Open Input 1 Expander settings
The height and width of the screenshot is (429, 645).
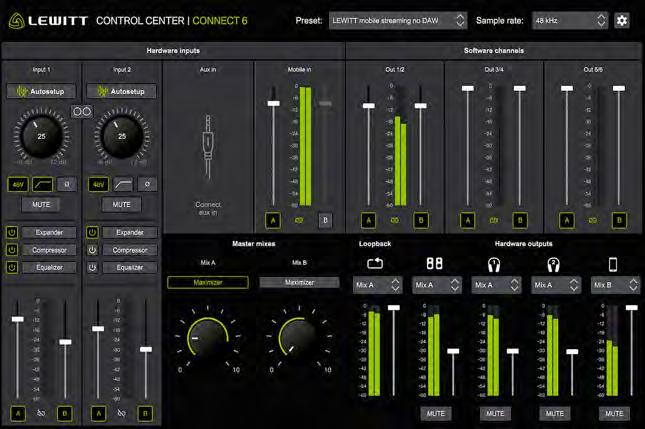click(x=49, y=232)
